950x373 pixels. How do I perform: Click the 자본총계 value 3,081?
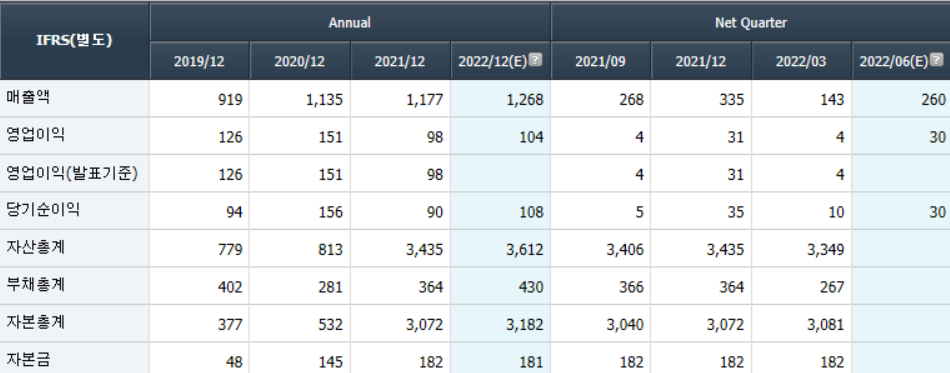click(827, 325)
